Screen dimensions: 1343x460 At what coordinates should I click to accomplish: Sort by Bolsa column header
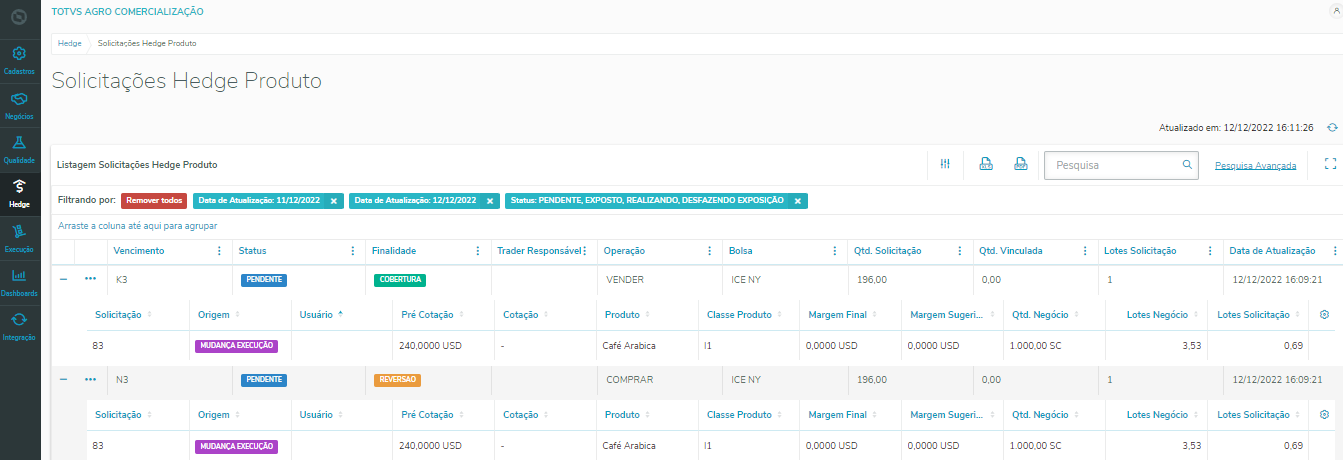[x=741, y=251]
